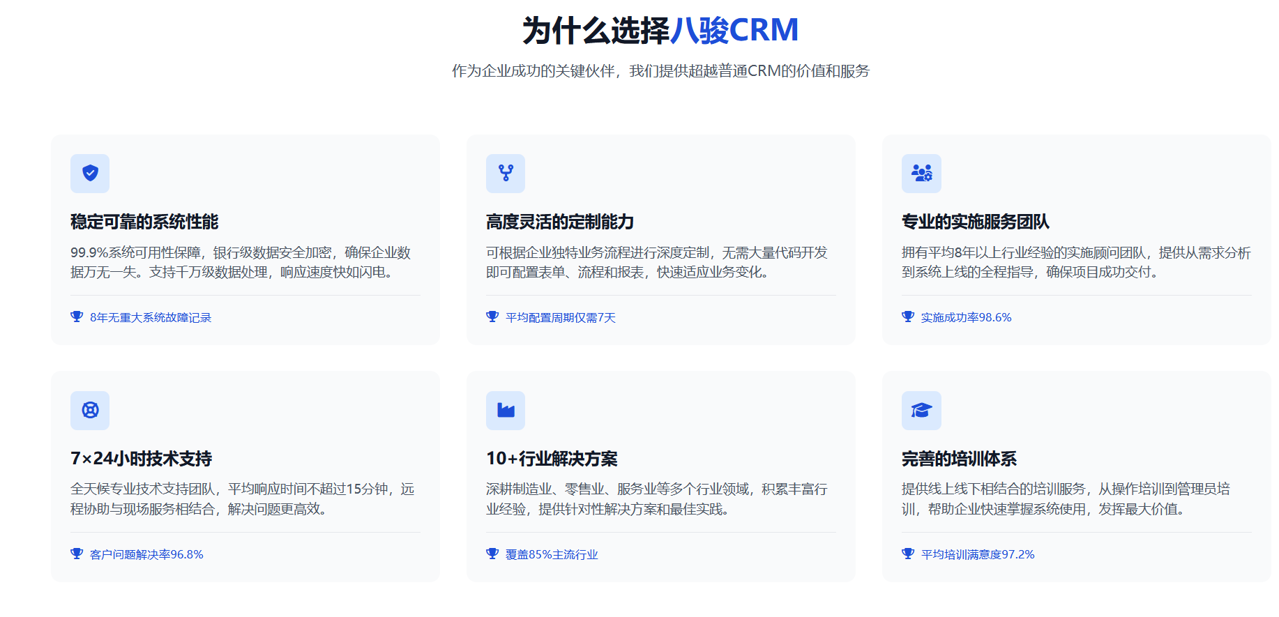Click the shield checkmark icon
1279x617 pixels.
(x=90, y=173)
